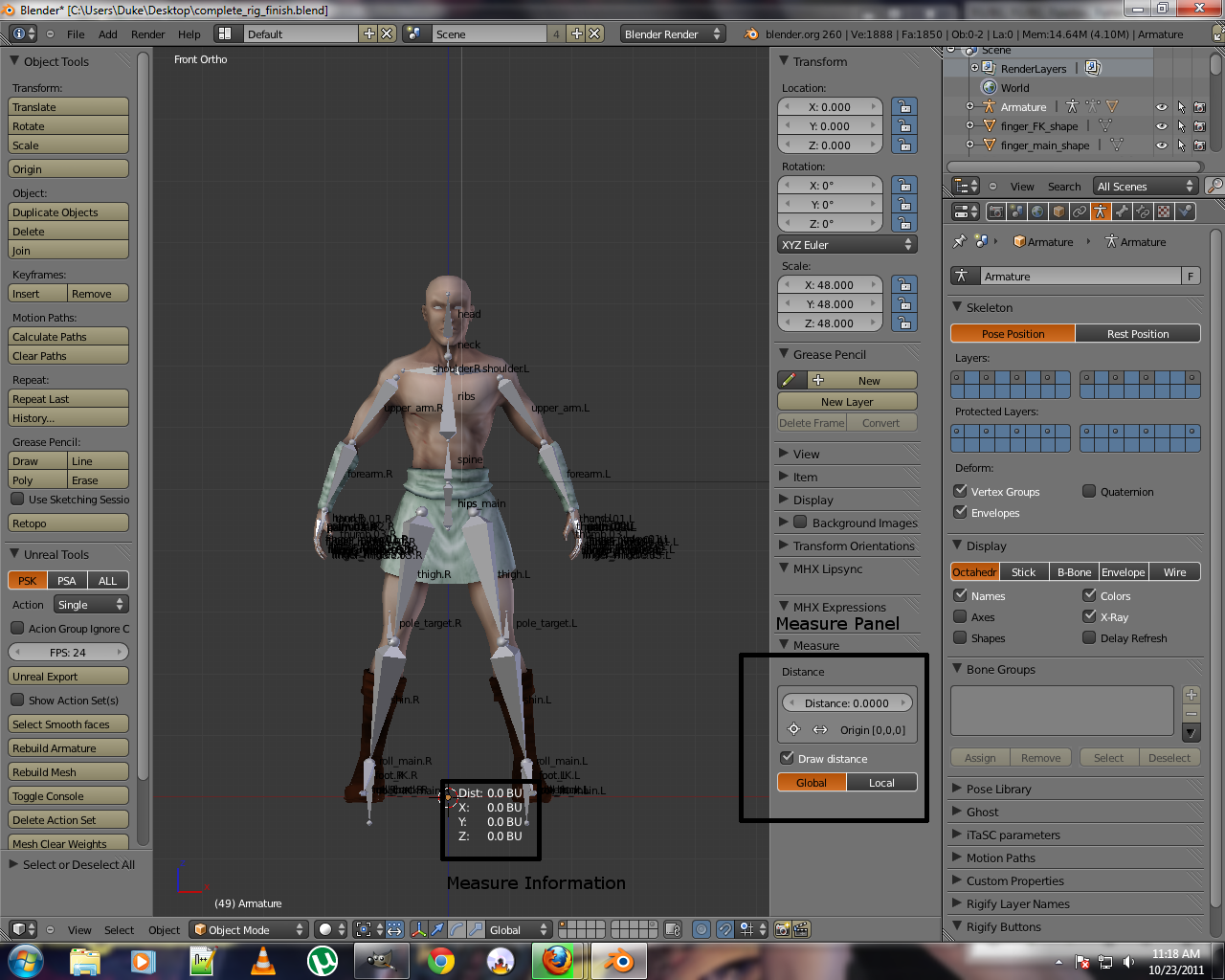Open the Blender Render engine dropdown

(673, 33)
